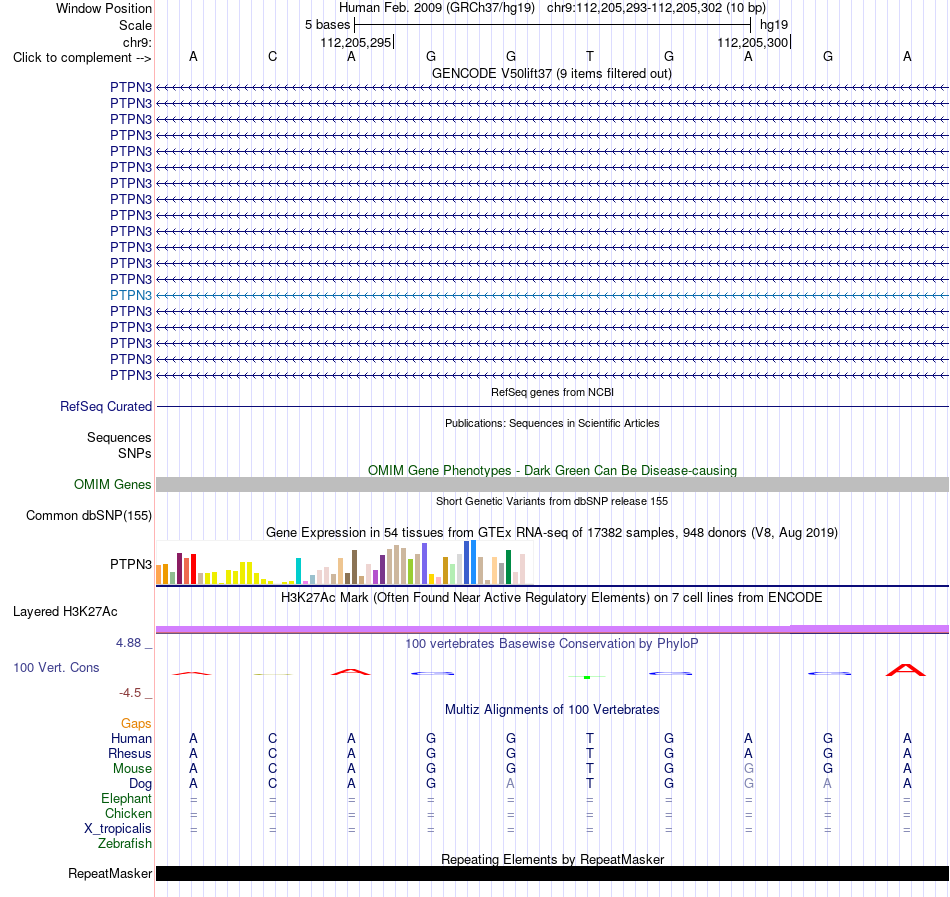The image size is (950, 897).
Task: Click the PTPN3 label beside the GTEx bar chart
Action: 131,564
